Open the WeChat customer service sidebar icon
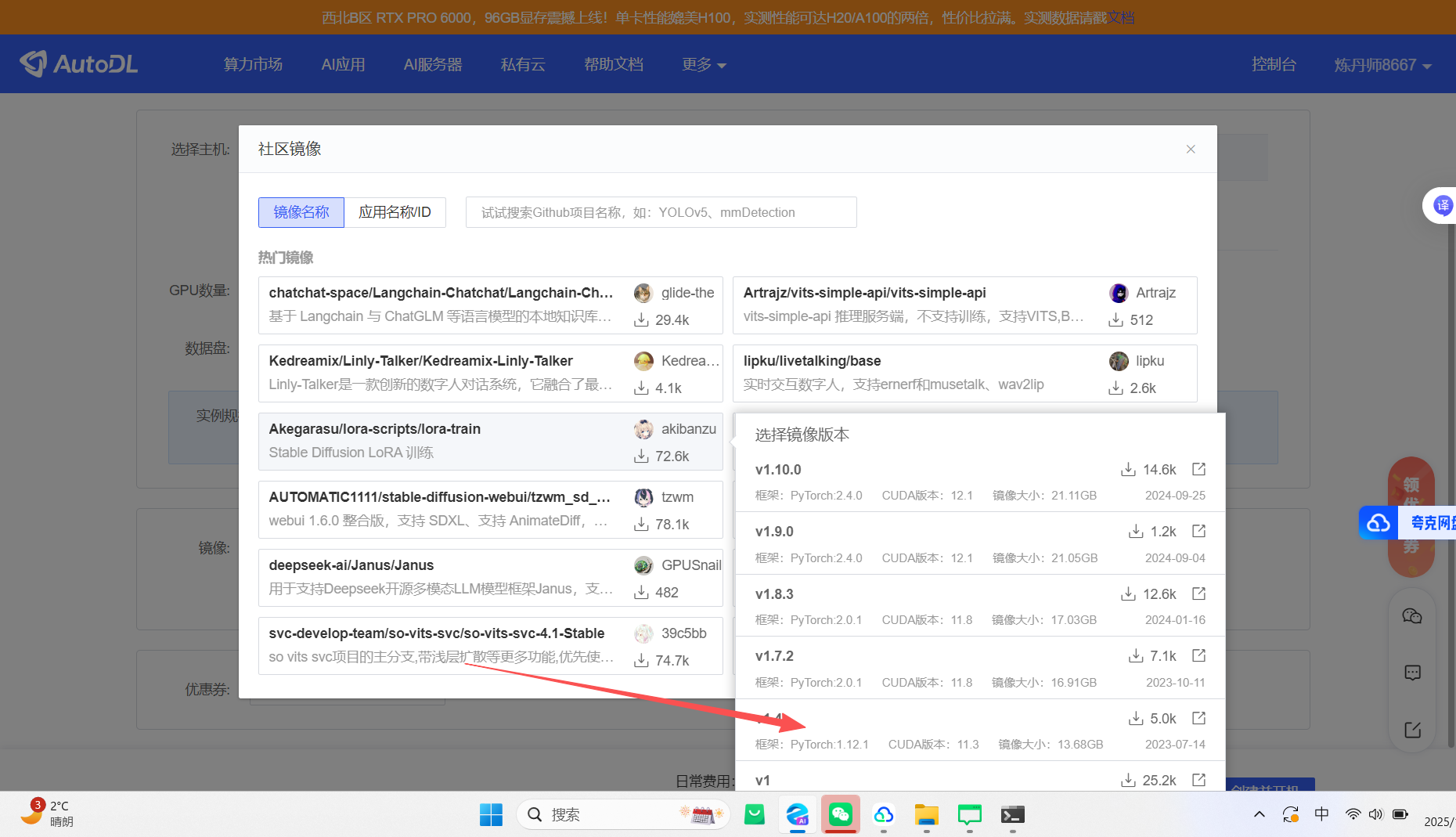Screen dimensions: 1456x837 [x=1412, y=616]
